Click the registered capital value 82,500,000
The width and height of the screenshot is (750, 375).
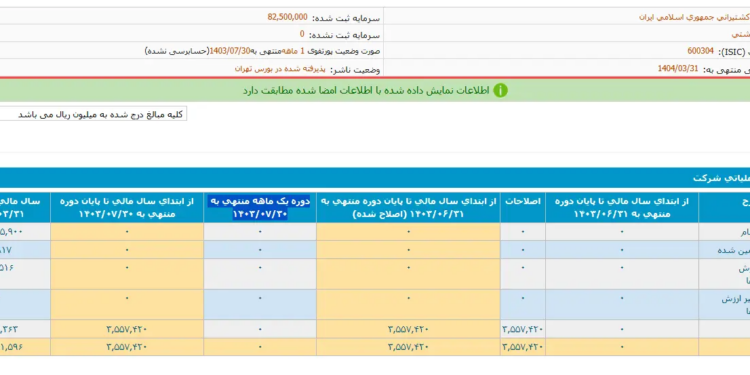[287, 17]
